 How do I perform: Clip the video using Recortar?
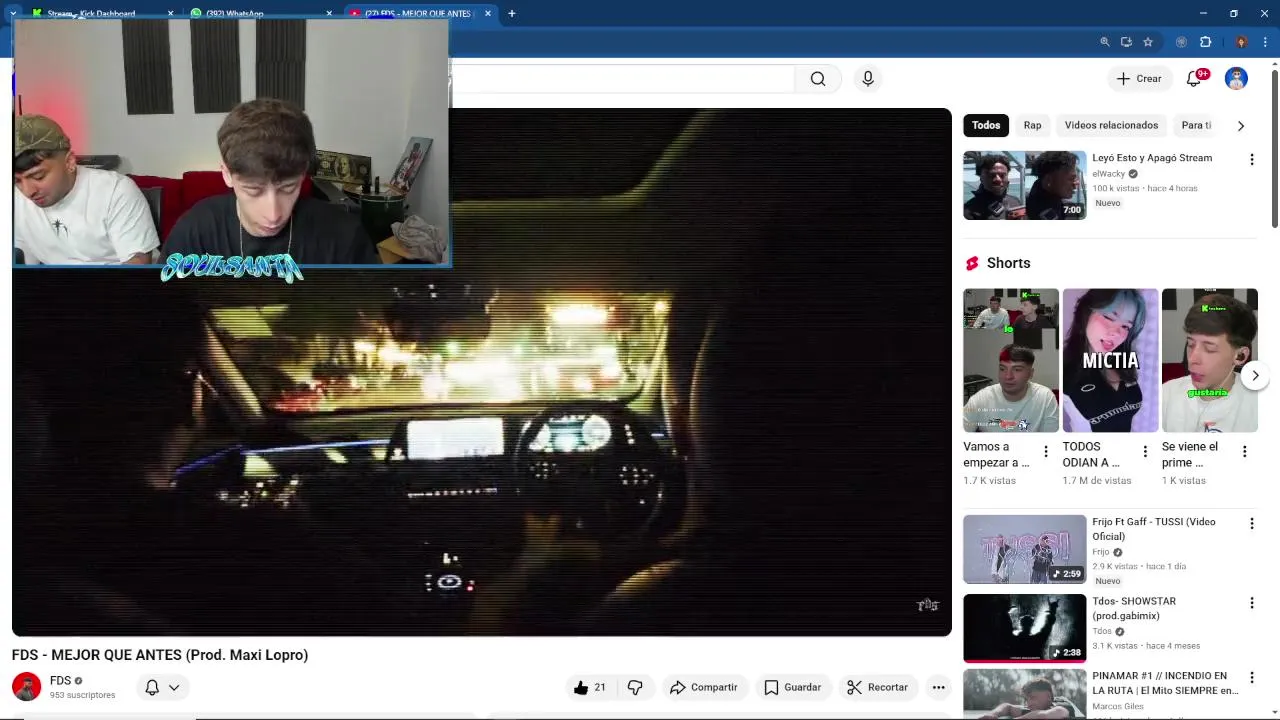[877, 687]
